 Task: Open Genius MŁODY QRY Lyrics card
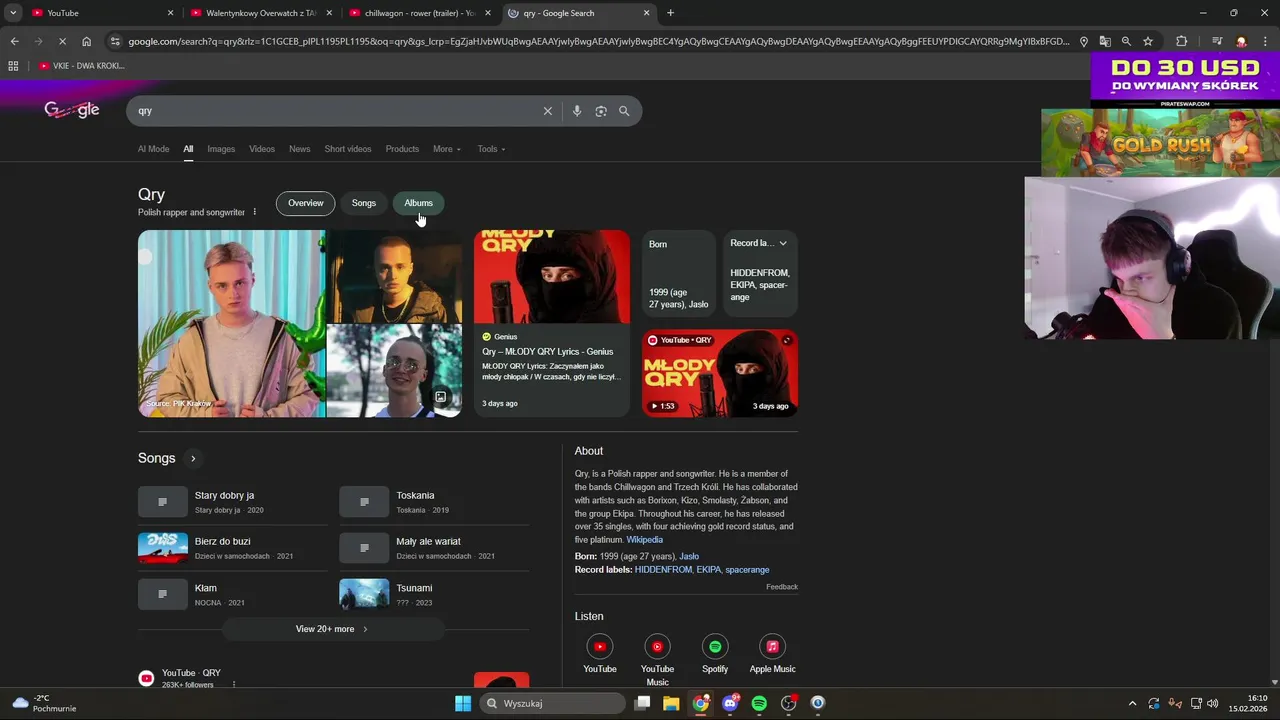(x=552, y=323)
